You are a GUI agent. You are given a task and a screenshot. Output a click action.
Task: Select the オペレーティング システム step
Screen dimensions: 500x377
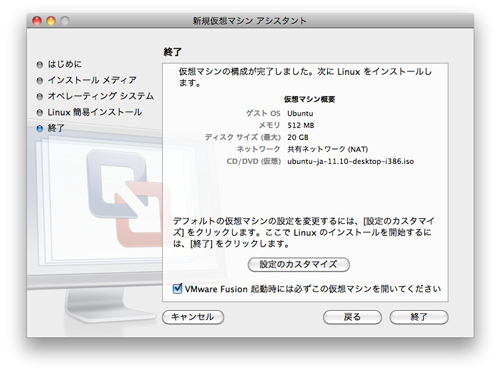(101, 96)
